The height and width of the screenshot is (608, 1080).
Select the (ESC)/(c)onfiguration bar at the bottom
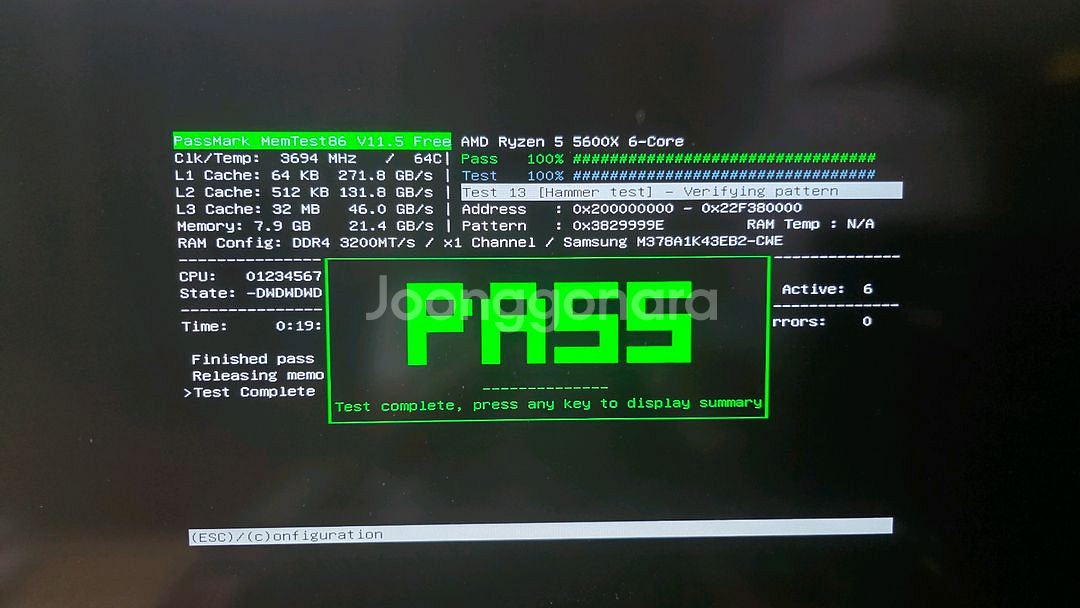(540, 531)
